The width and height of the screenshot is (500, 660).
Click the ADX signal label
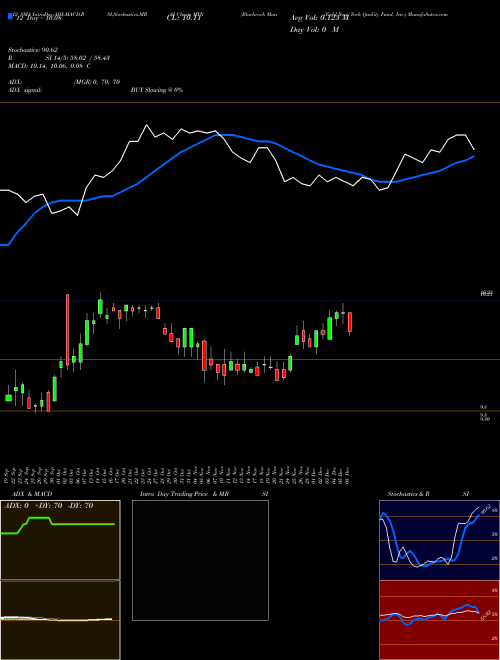pos(25,90)
